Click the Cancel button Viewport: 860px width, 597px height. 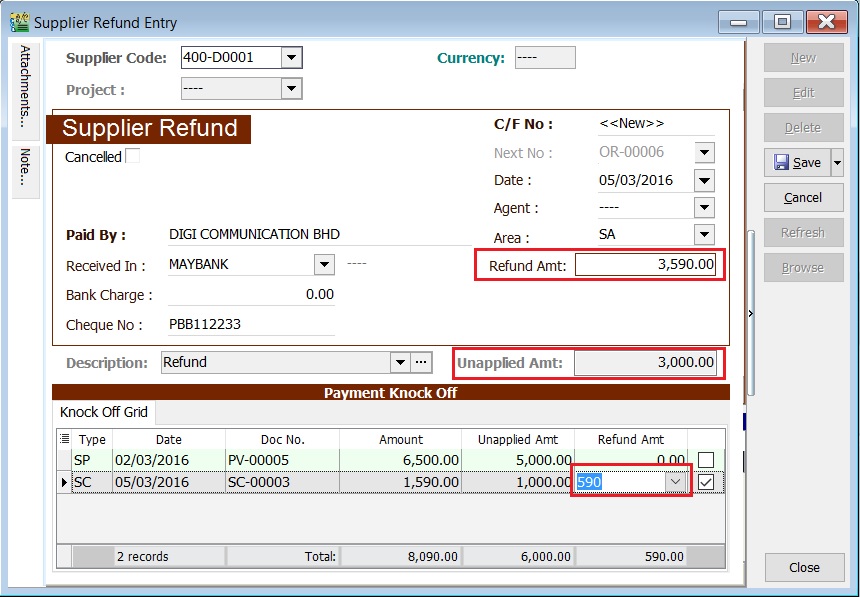(803, 197)
